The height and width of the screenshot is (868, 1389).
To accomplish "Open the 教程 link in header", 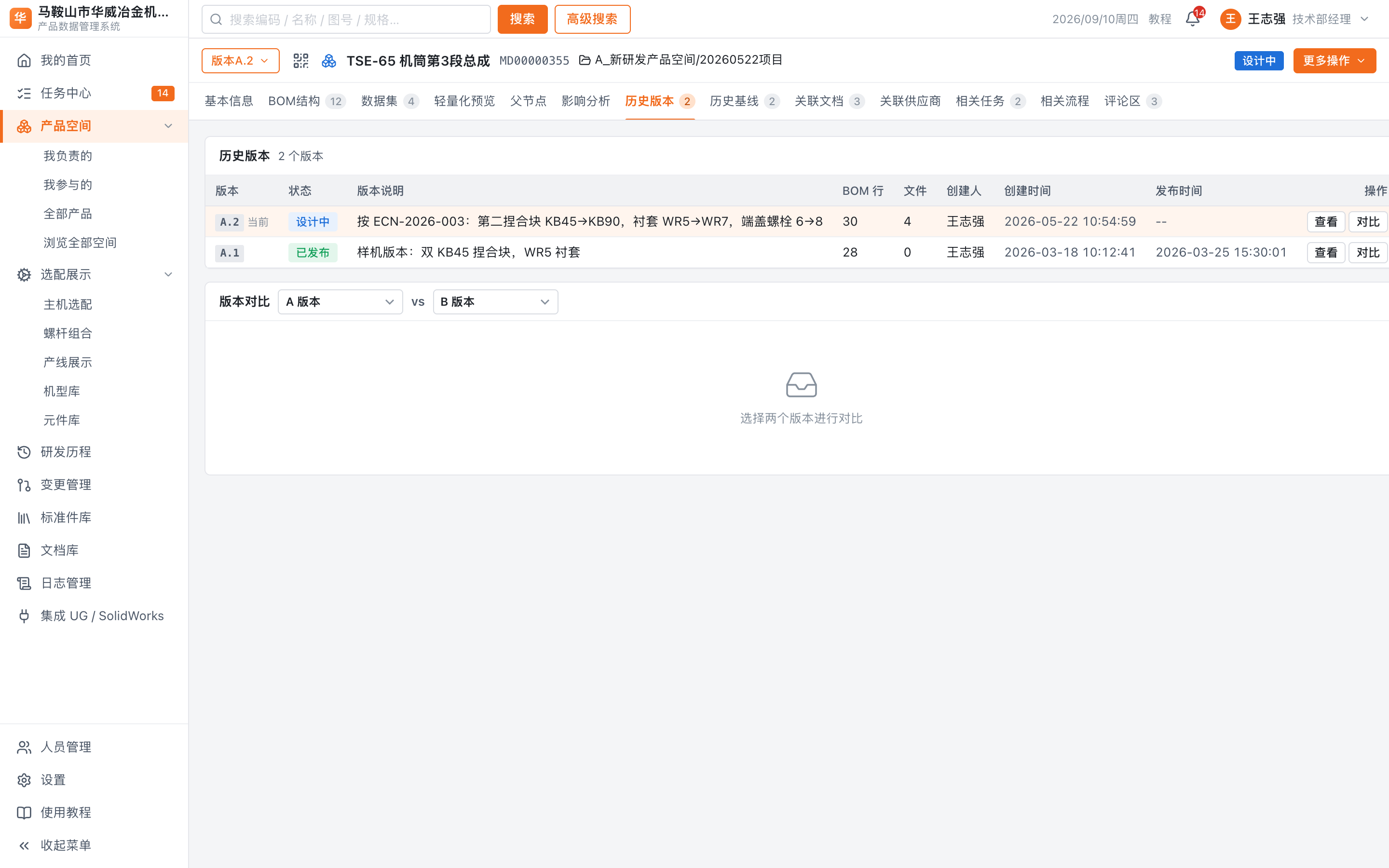I will pyautogui.click(x=1159, y=19).
